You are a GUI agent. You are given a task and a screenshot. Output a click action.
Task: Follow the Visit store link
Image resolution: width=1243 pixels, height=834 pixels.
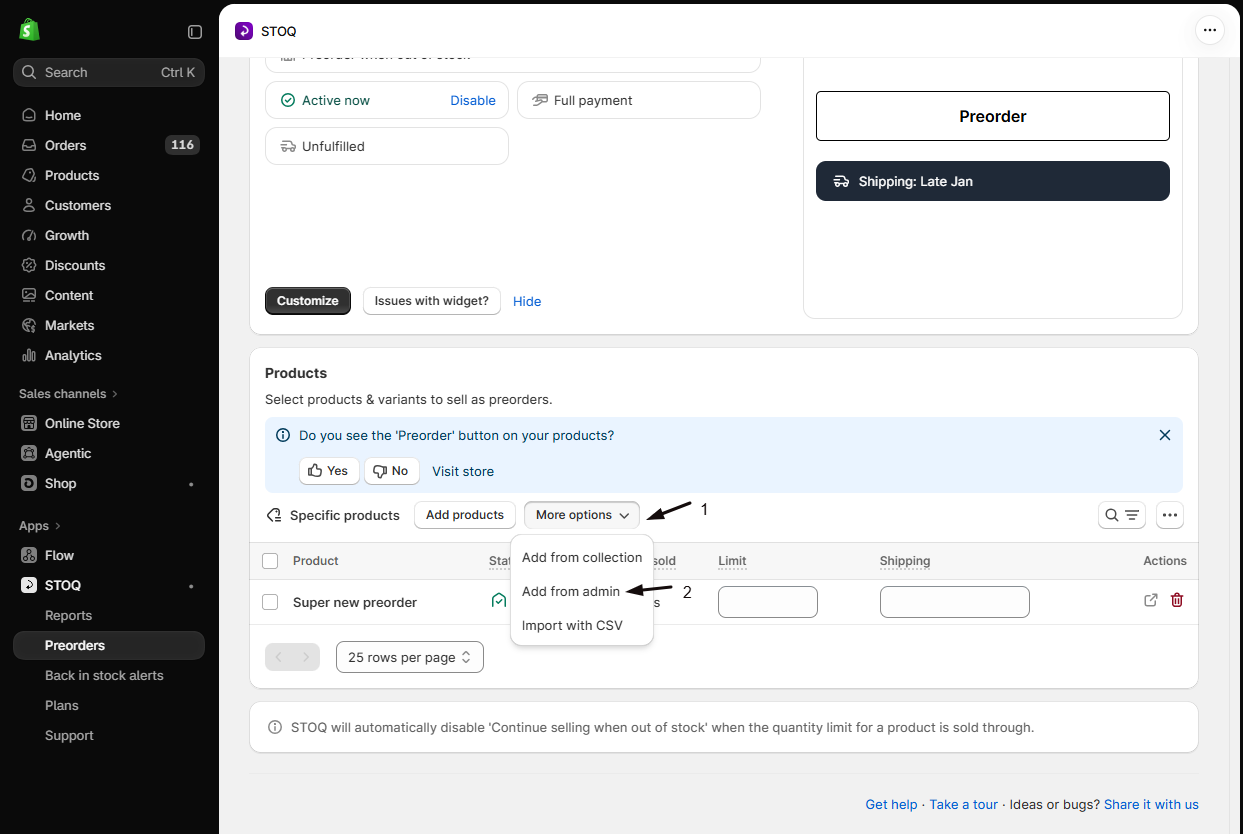pos(463,471)
